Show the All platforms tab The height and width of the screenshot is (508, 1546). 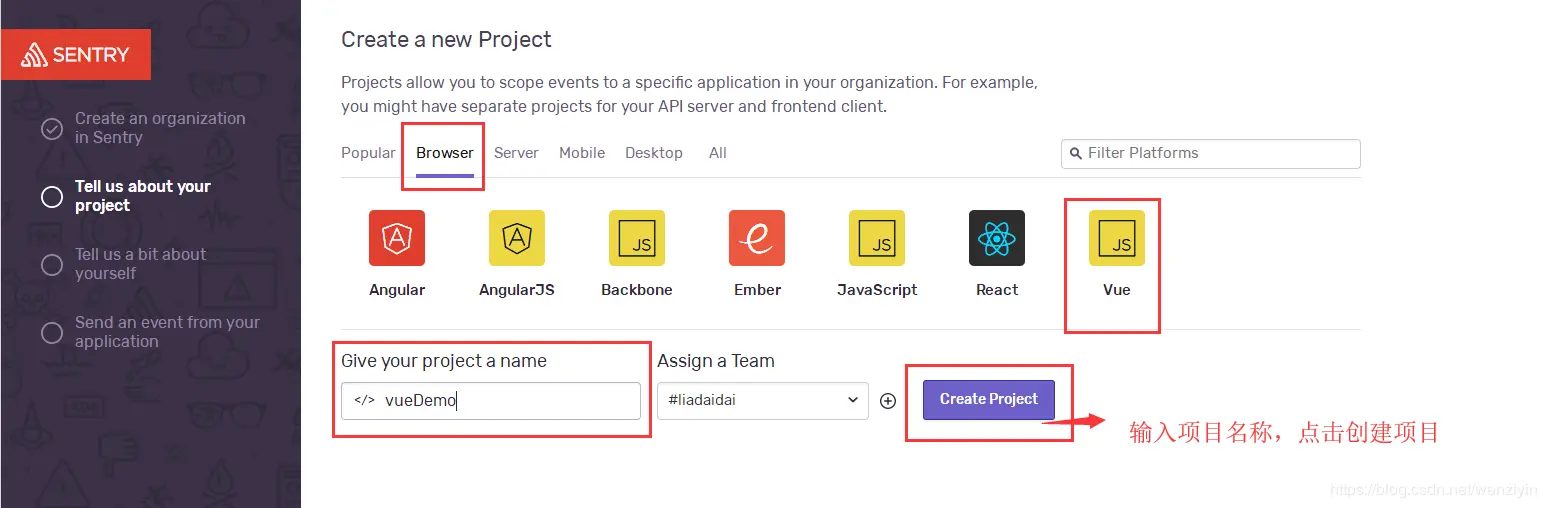coord(717,153)
